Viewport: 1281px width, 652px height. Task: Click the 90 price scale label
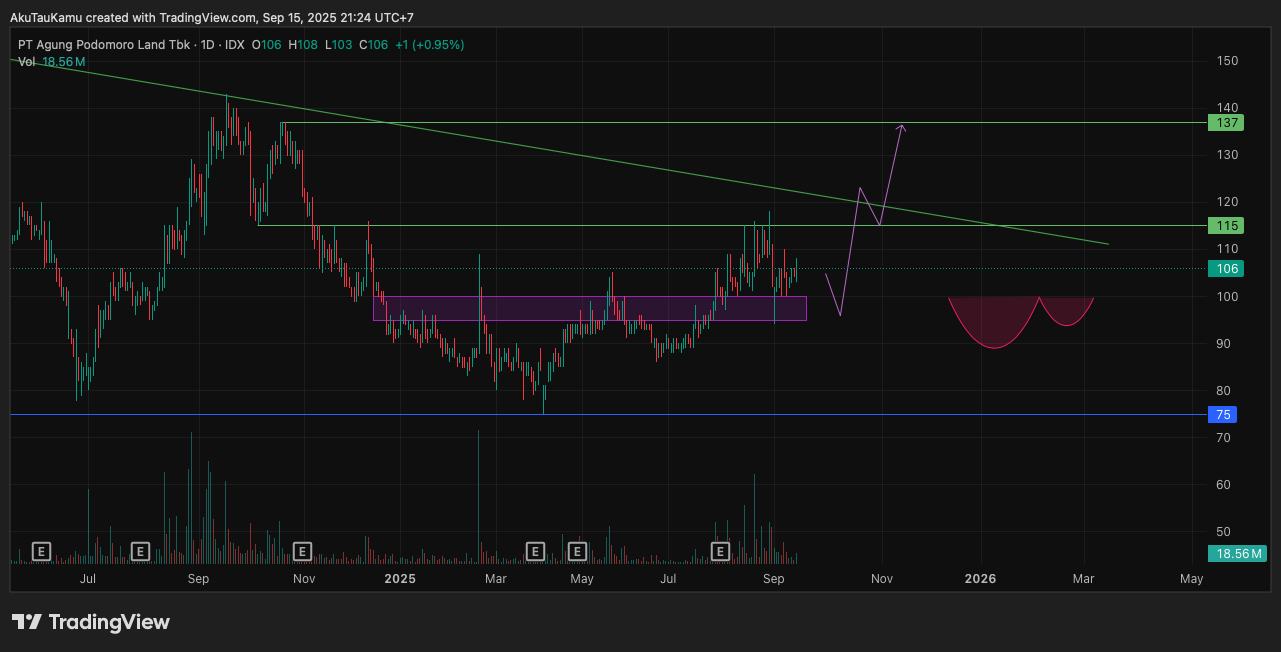point(1225,344)
